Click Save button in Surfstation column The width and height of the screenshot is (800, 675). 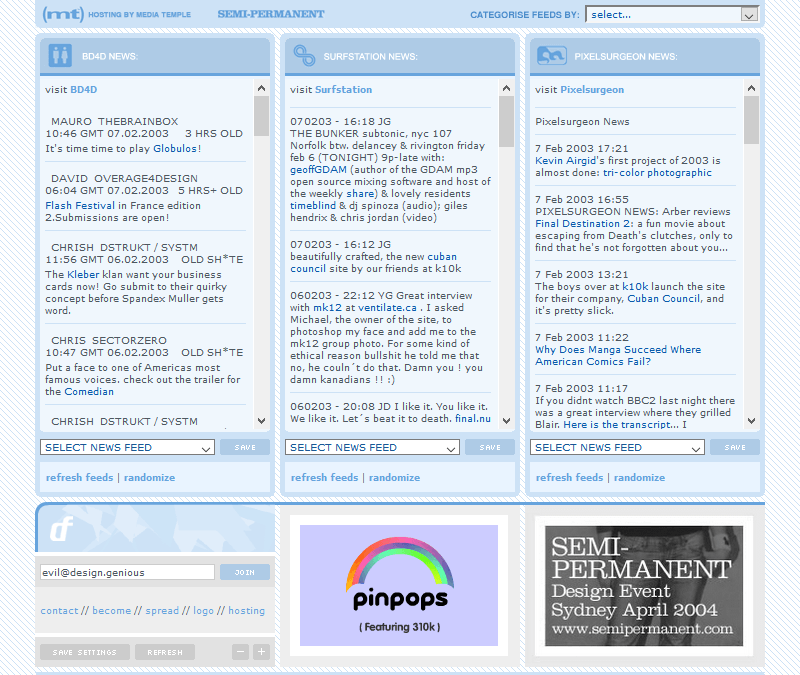click(490, 447)
